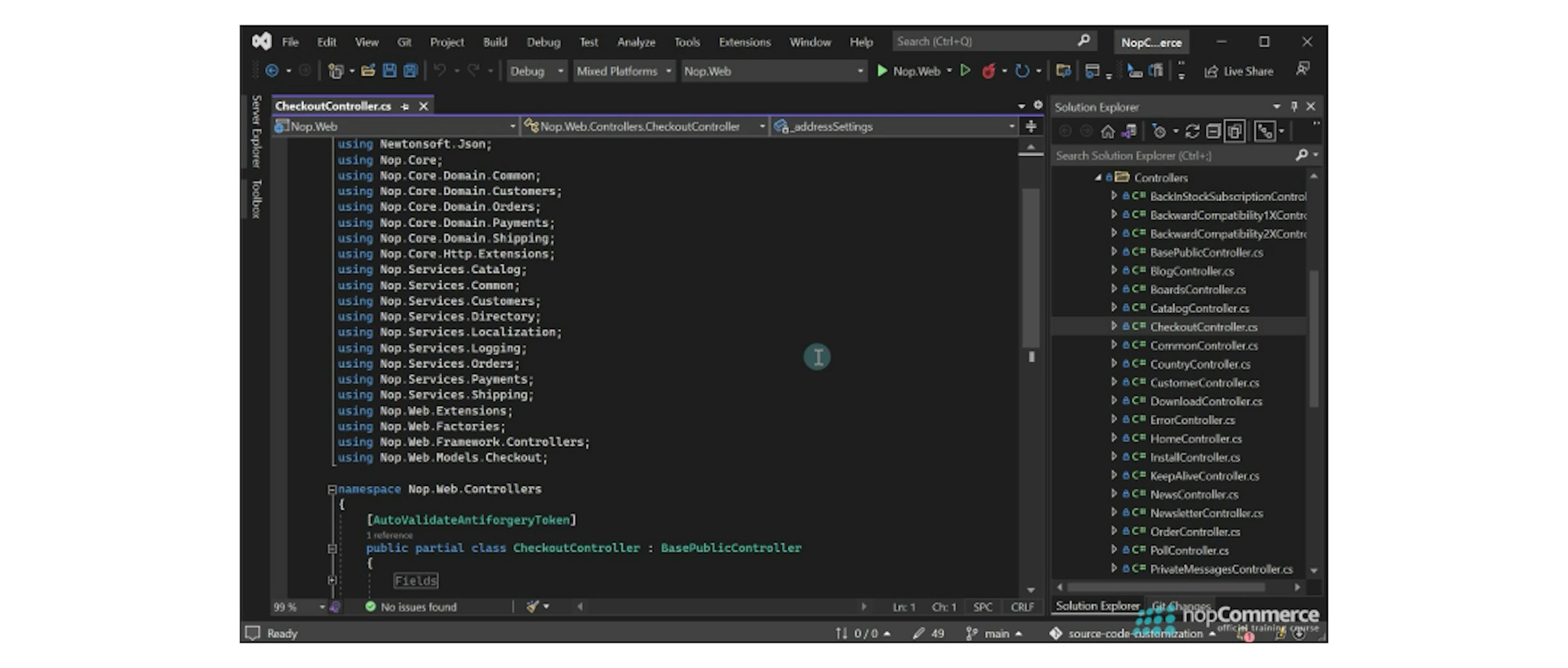1568x668 pixels.
Task: Open the Nop.Web project navigation dropdown
Action: (x=396, y=126)
